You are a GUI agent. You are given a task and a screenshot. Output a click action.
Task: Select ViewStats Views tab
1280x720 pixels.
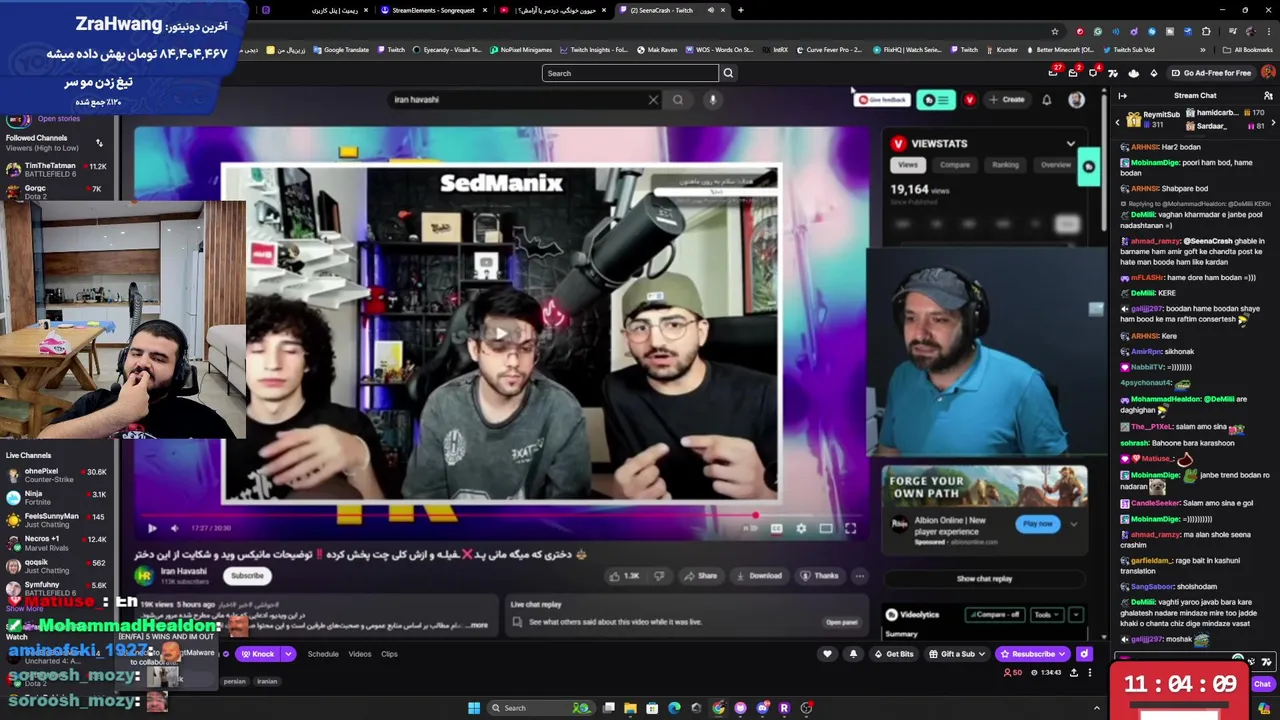click(x=908, y=165)
